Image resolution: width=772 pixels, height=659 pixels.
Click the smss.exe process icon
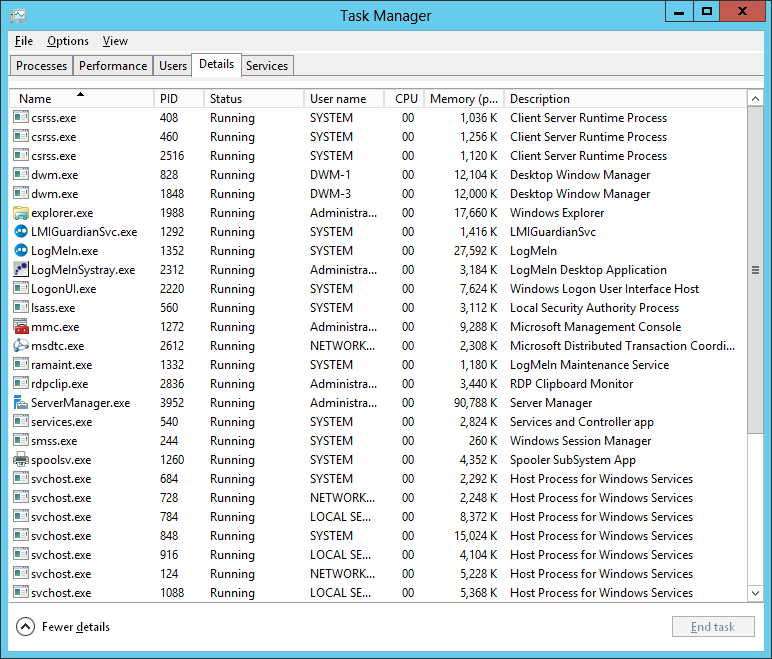click(21, 441)
